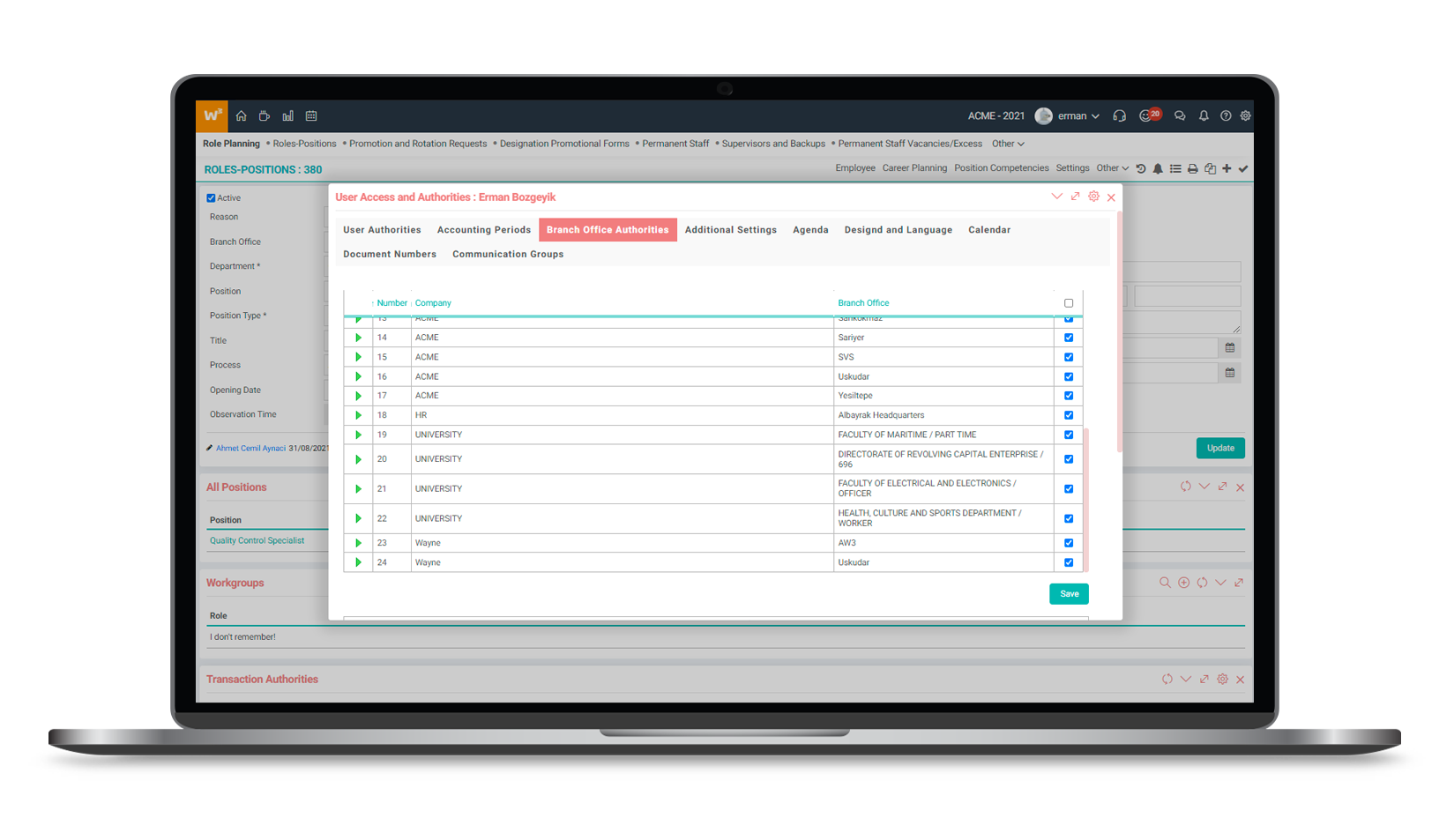Toggle the select-all checkbox in table header
The width and height of the screenshot is (1454, 840).
coord(1069,303)
